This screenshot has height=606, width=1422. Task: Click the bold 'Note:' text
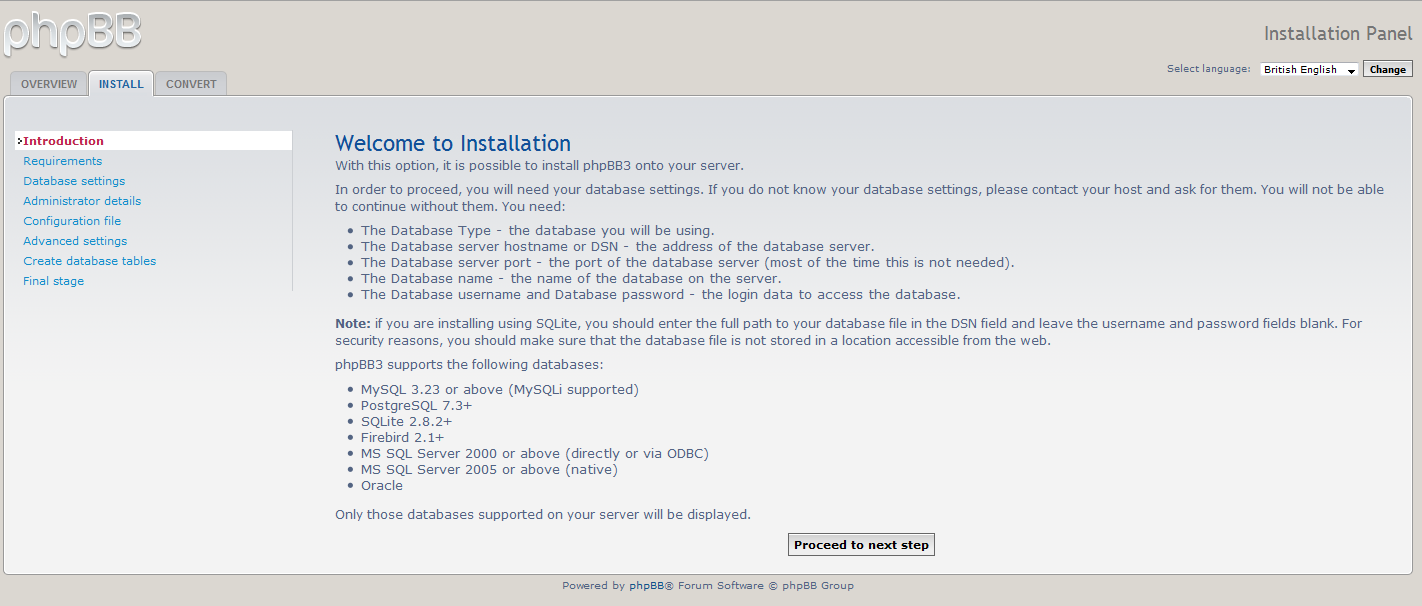[353, 324]
